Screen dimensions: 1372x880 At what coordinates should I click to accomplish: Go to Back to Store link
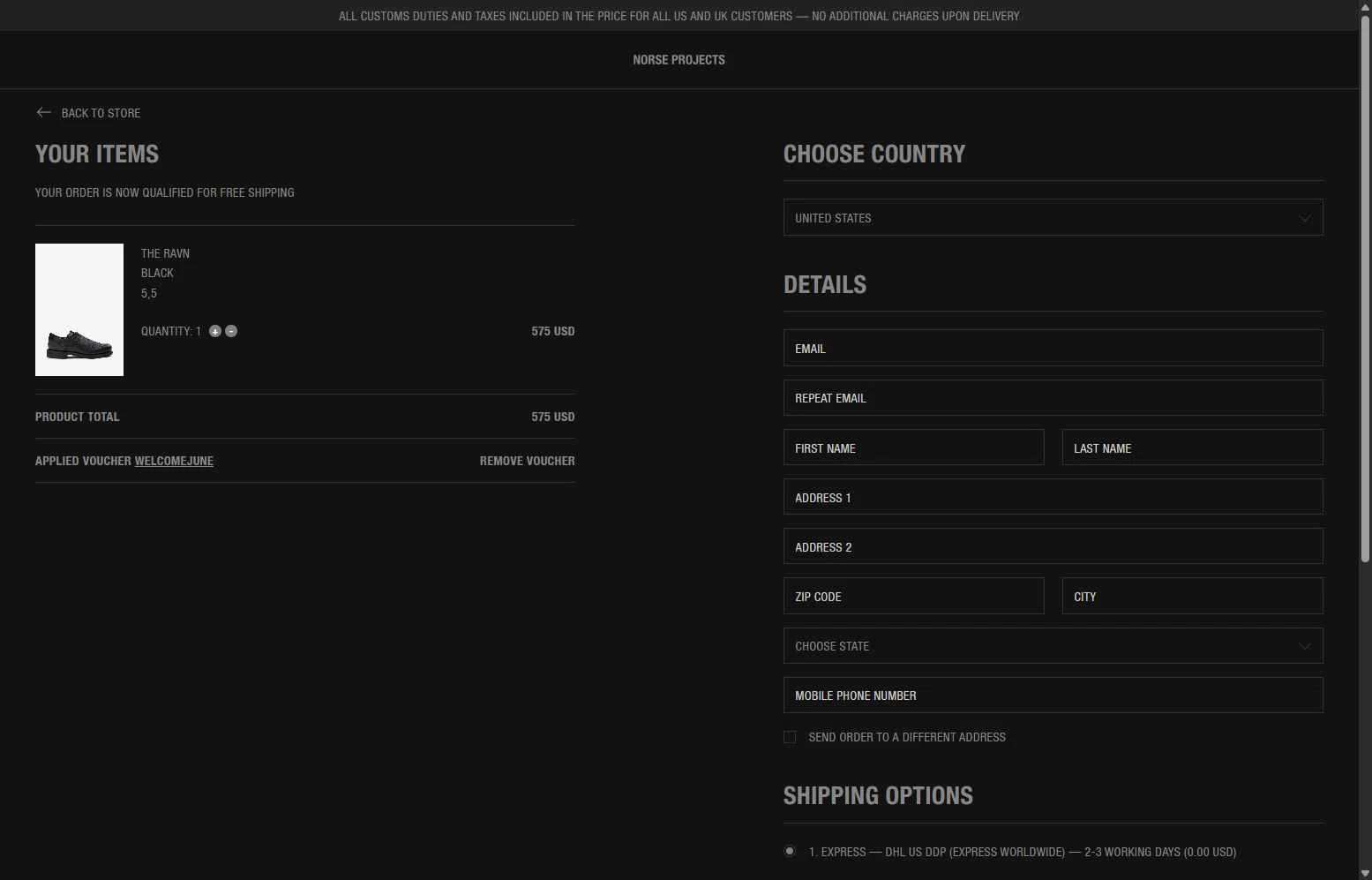[101, 113]
